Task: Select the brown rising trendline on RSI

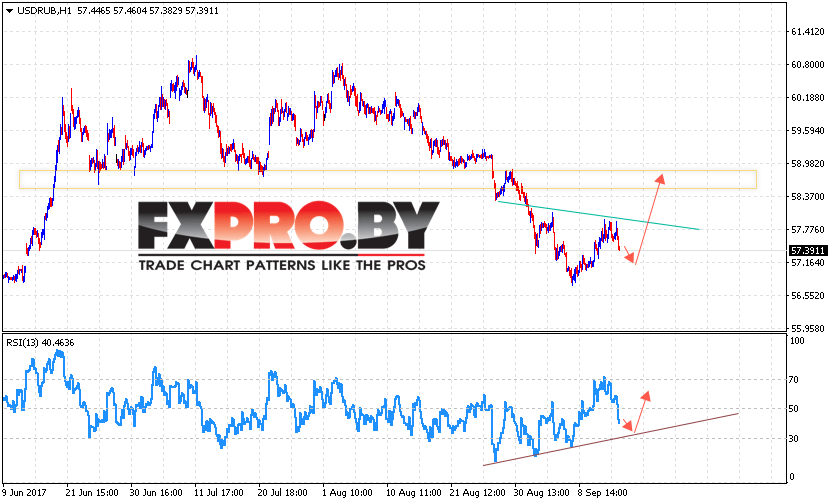Action: pos(611,439)
